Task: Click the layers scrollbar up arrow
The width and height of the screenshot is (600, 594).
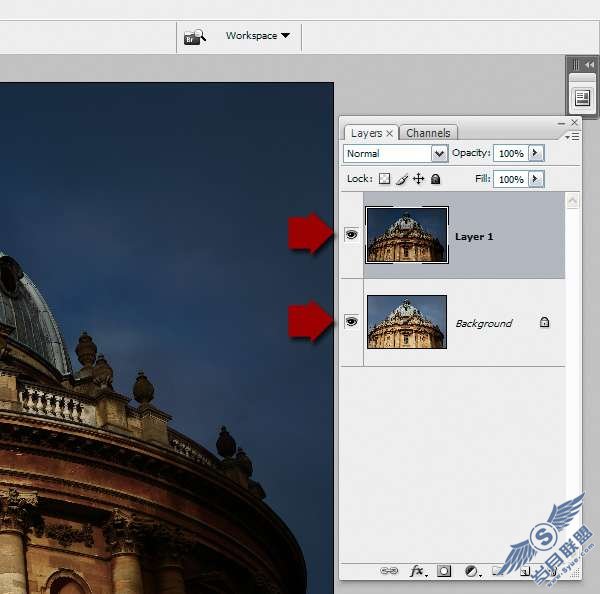Action: coord(572,201)
